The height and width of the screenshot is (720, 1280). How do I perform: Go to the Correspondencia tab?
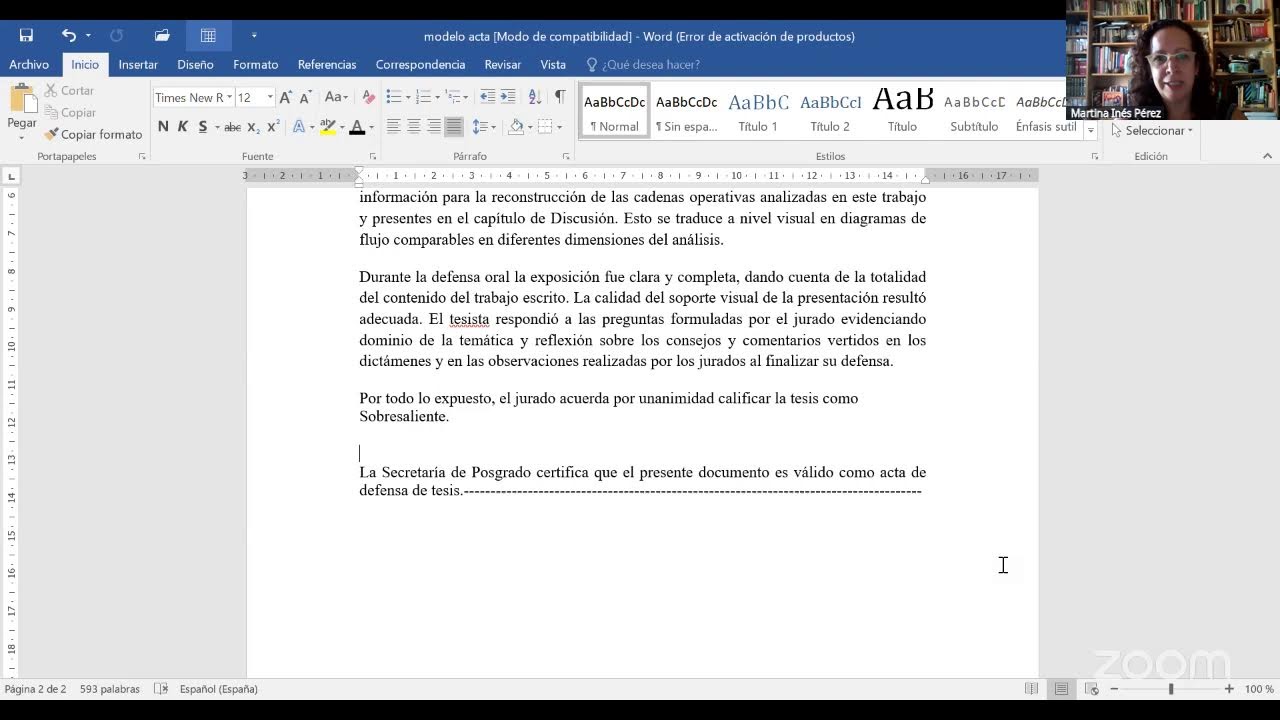[x=420, y=64]
